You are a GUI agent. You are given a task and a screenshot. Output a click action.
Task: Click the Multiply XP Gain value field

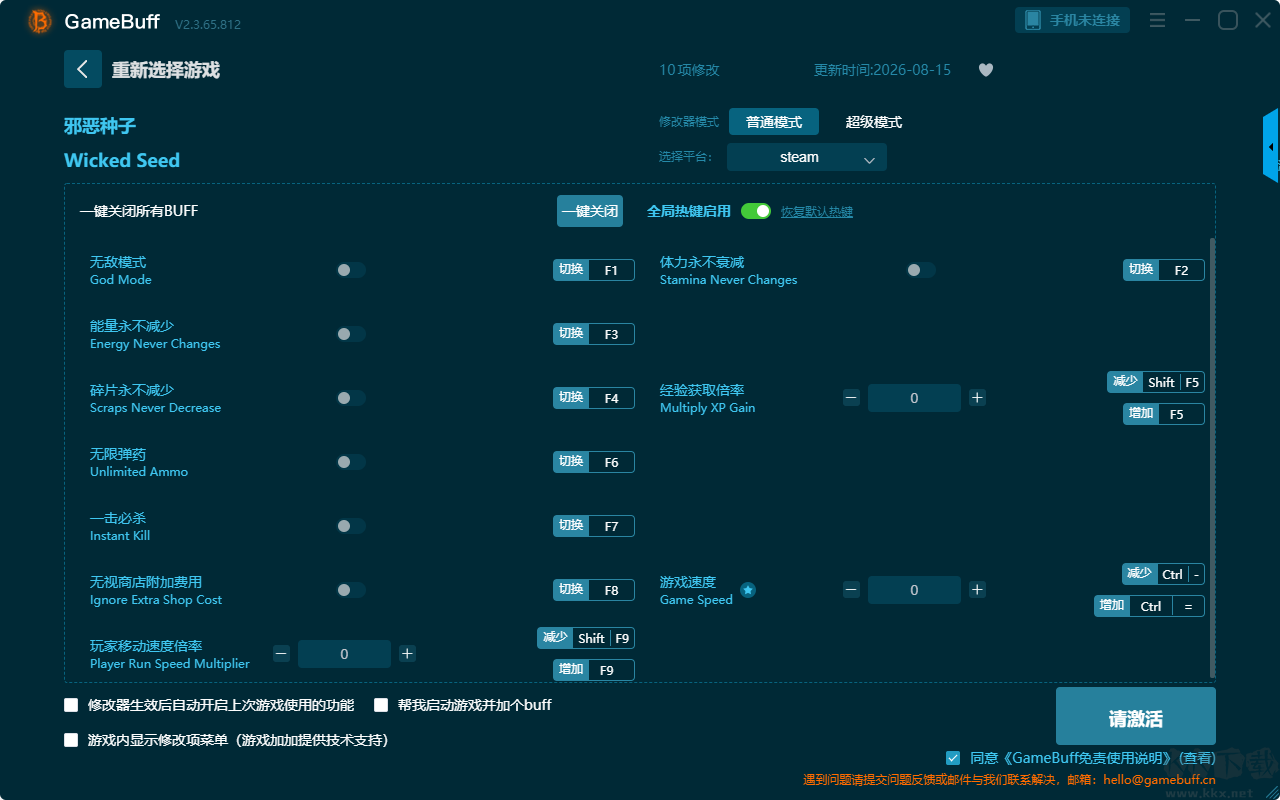(x=914, y=398)
